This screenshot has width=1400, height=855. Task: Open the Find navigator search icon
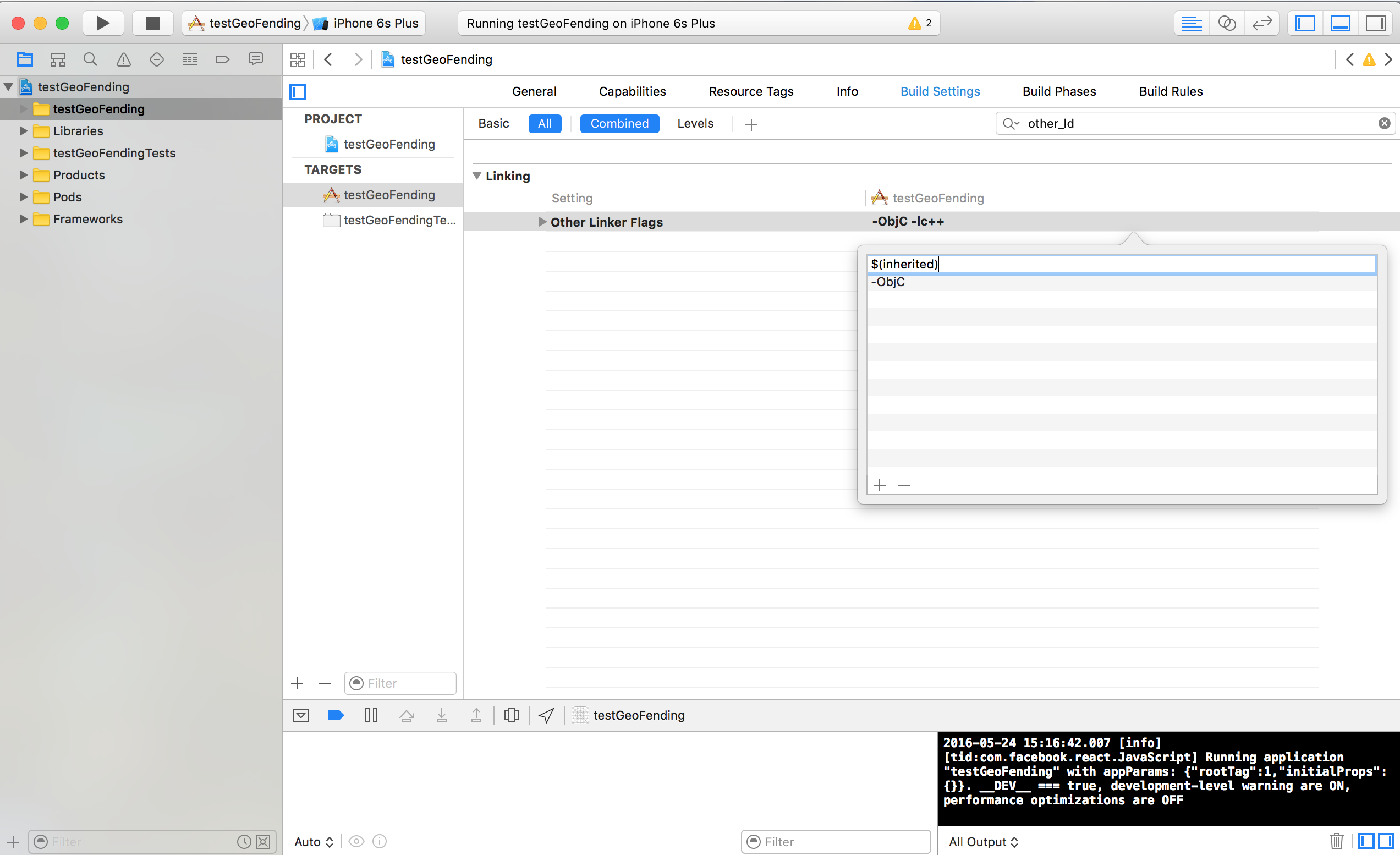90,59
